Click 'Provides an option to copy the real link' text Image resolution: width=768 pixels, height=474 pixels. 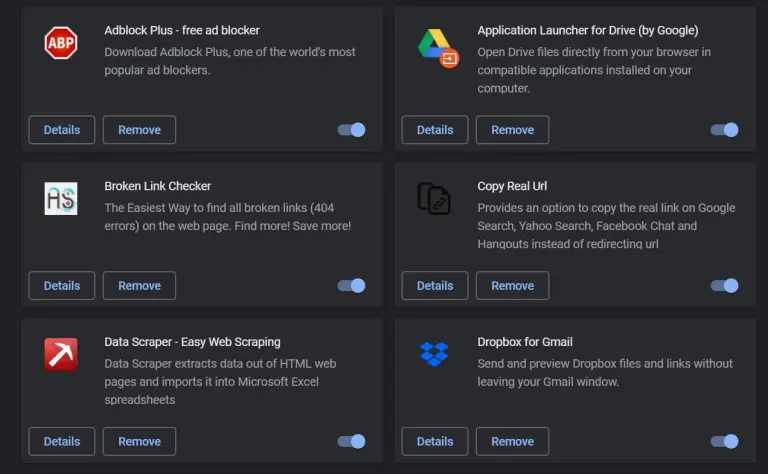606,226
